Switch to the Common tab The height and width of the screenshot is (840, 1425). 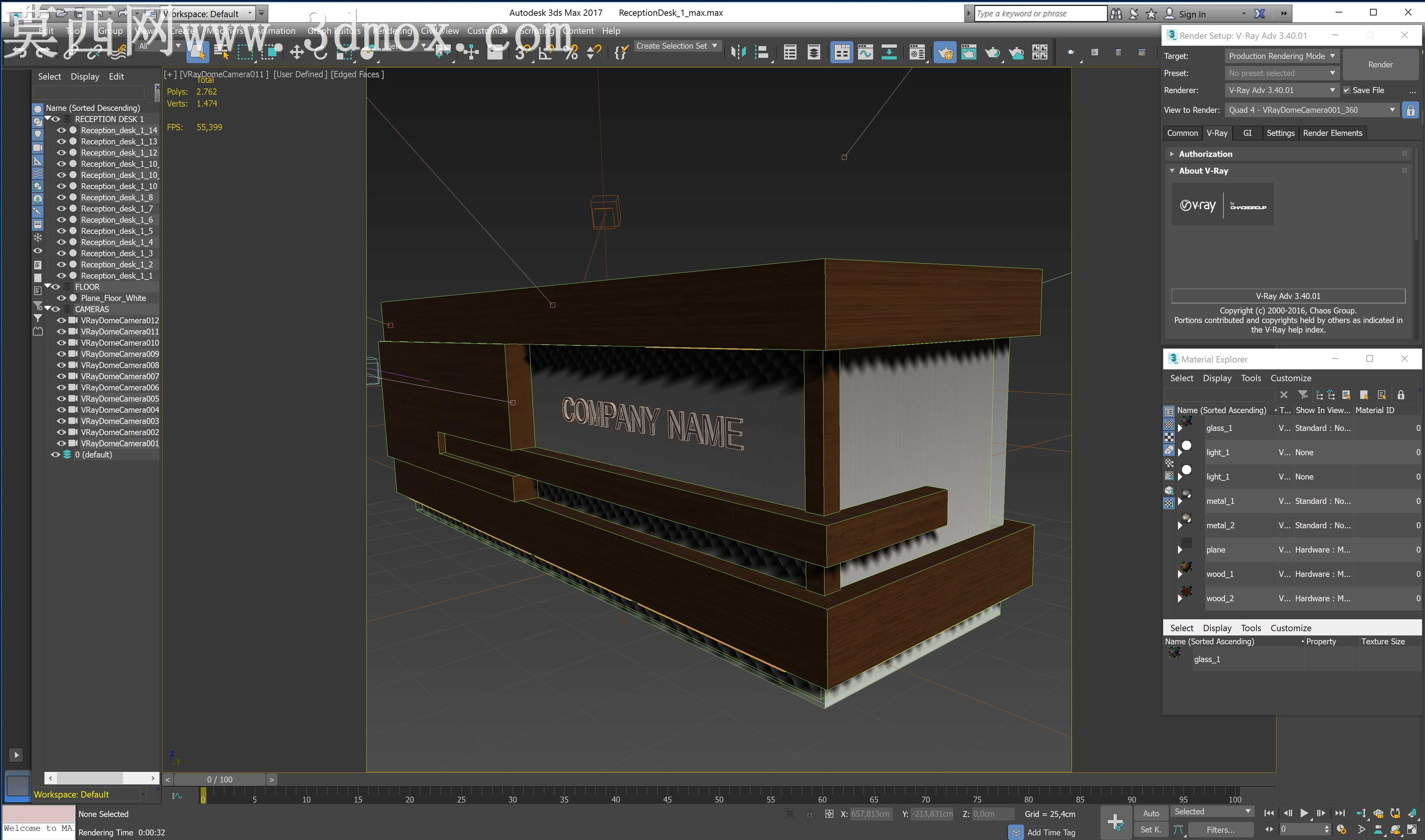coord(1182,133)
